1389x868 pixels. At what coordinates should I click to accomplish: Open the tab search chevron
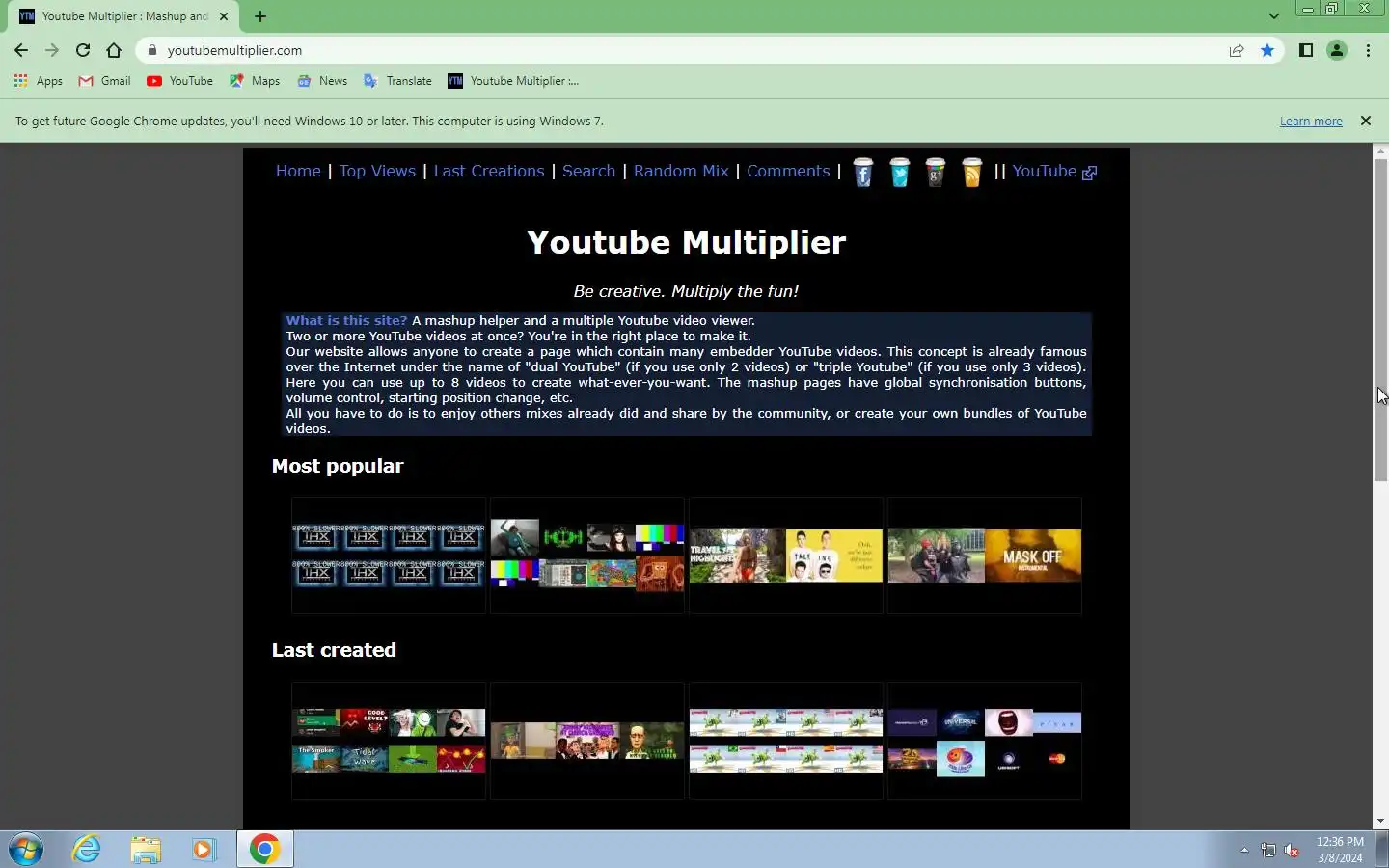[x=1273, y=16]
